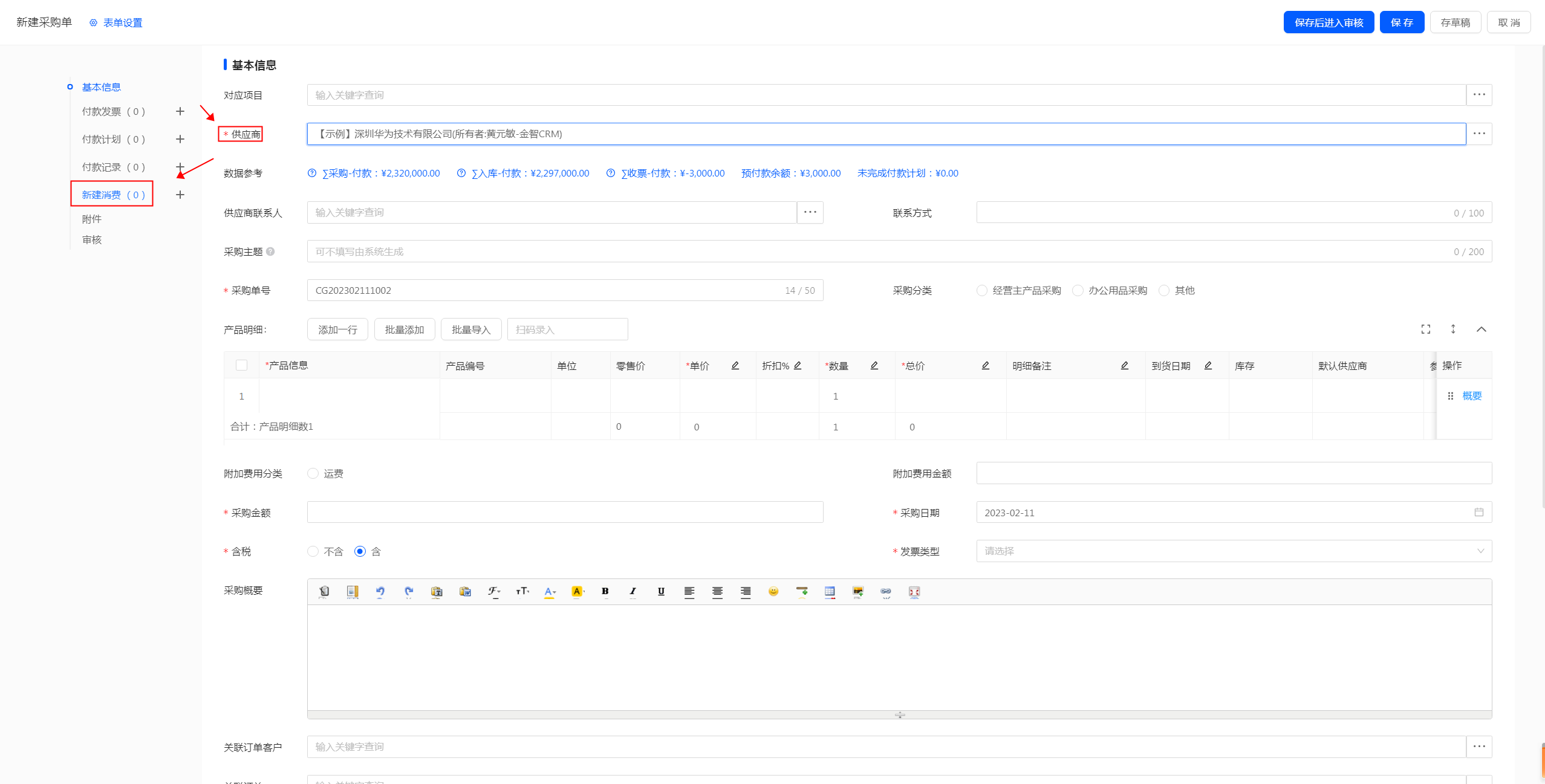Insert horizontal line in the editor
This screenshot has width=1545, height=784.
[802, 592]
